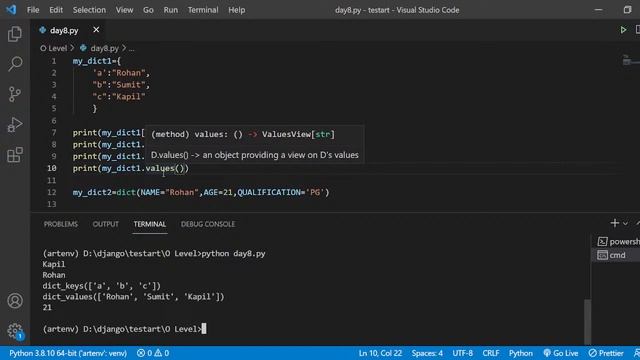The height and width of the screenshot is (360, 640).
Task: Open the Extensions view
Action: coord(15,155)
